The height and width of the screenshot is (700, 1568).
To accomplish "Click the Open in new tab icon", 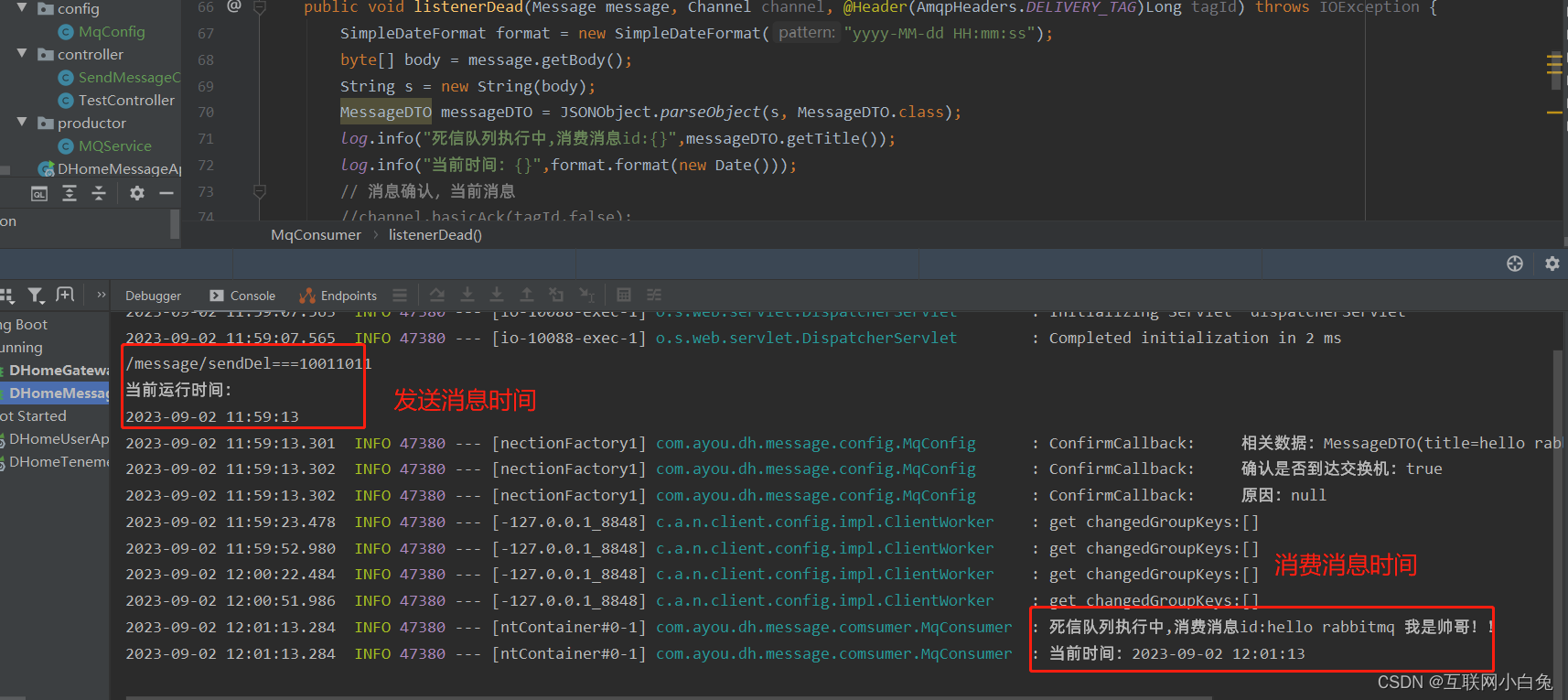I will pyautogui.click(x=65, y=295).
